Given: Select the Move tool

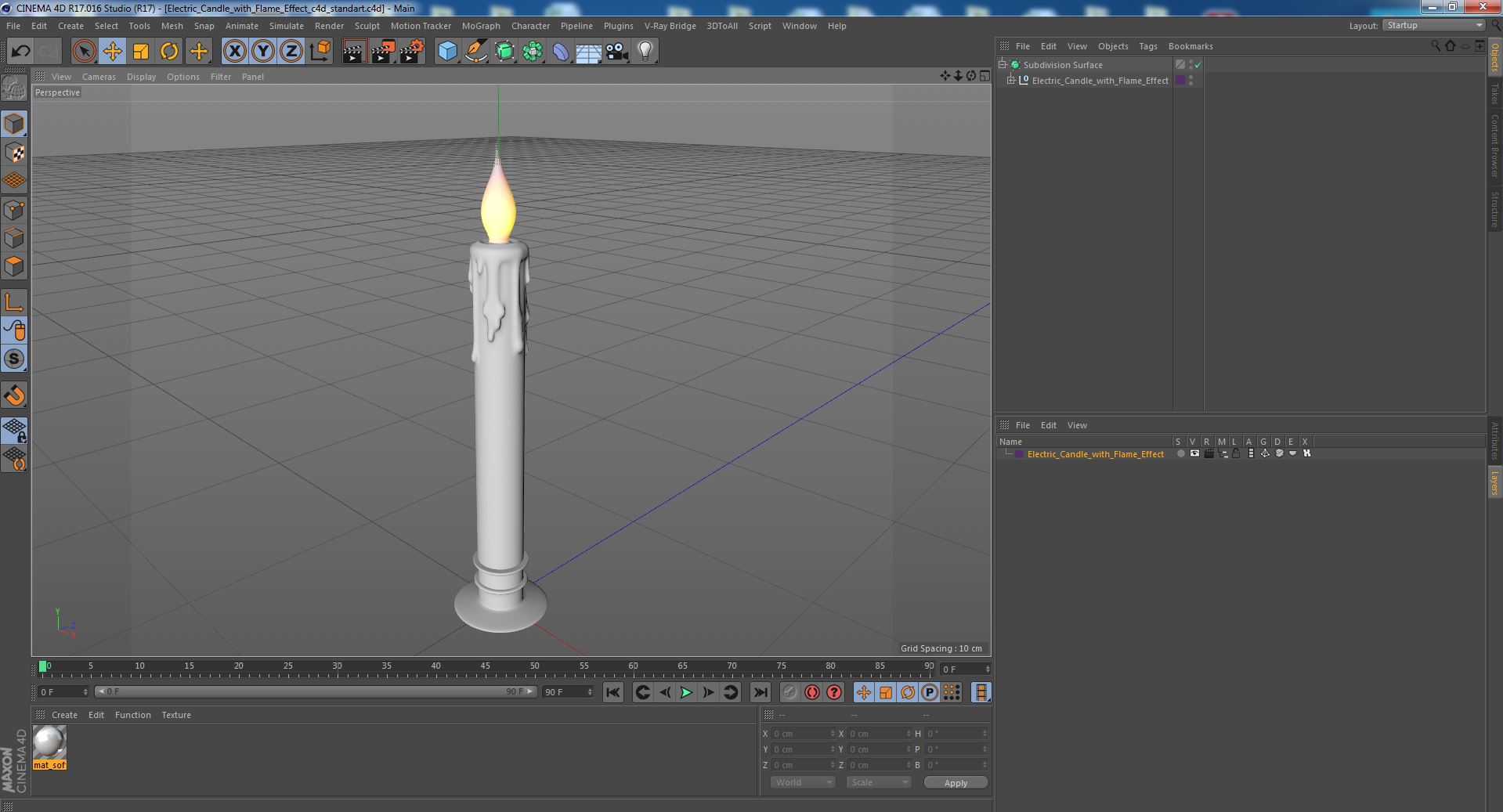Looking at the screenshot, I should point(112,52).
